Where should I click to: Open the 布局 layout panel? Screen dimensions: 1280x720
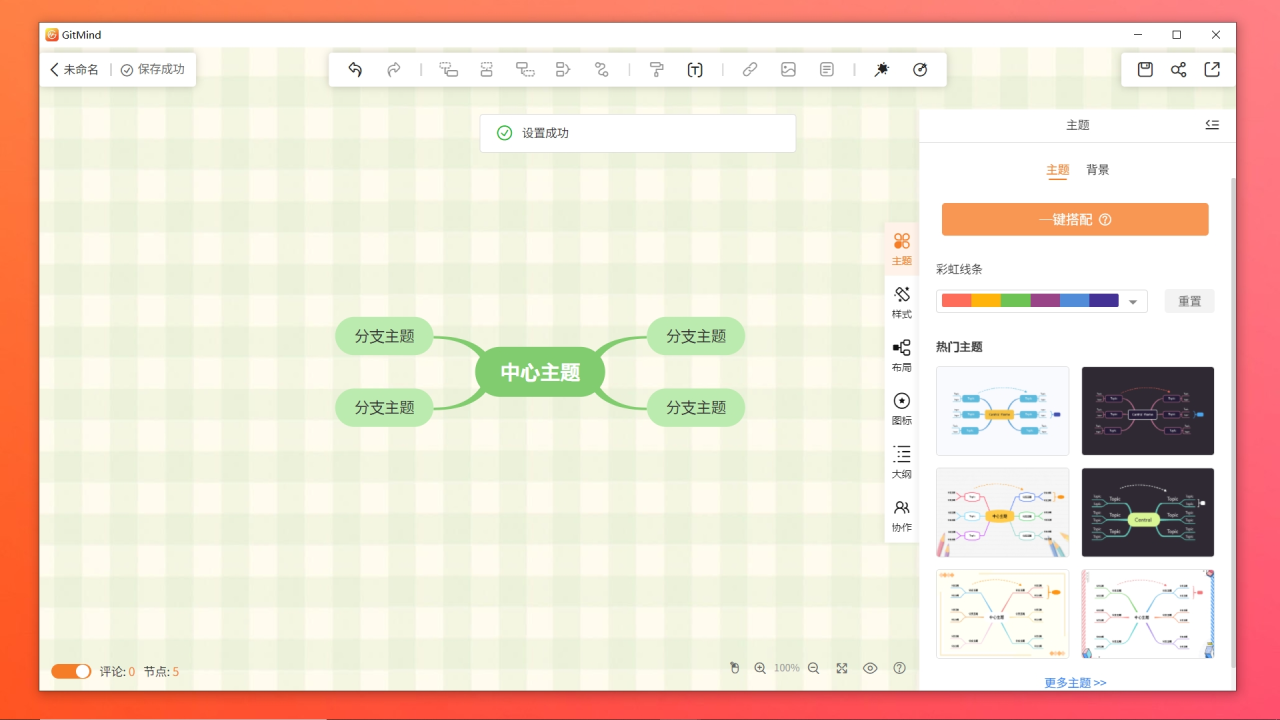coord(901,356)
